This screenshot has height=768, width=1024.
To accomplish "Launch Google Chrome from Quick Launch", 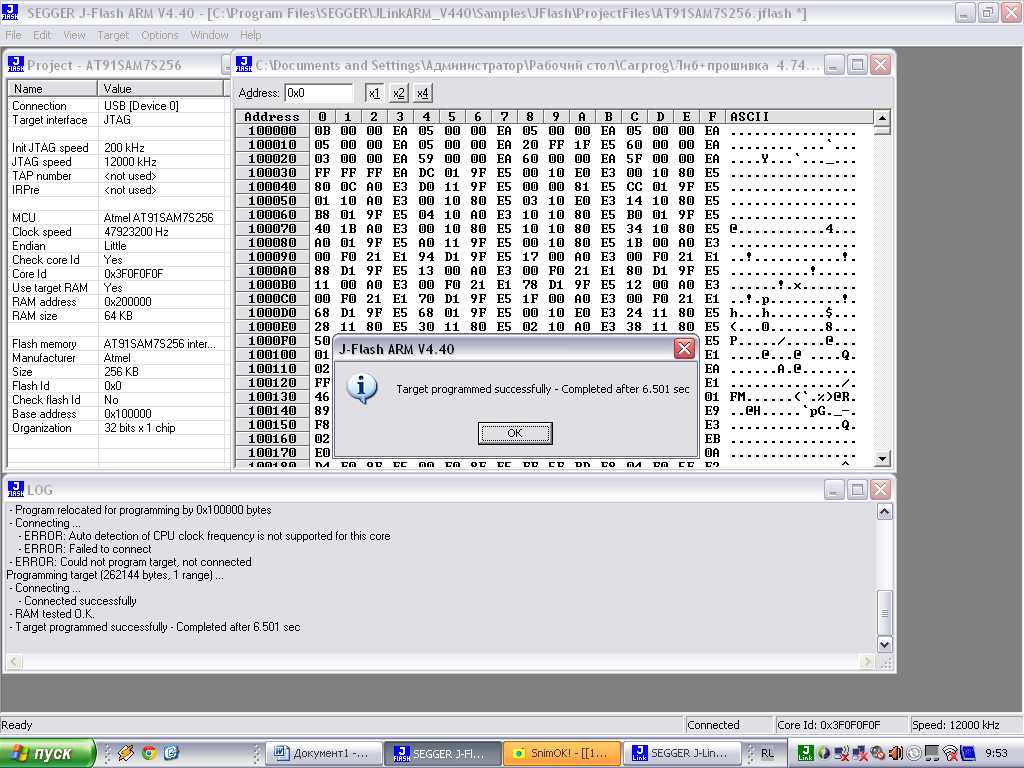I will point(149,753).
